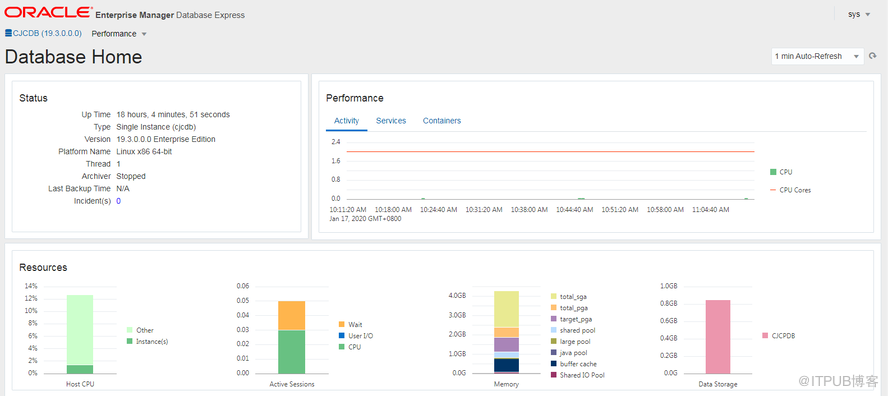Click the User I/O legend swatch

coord(341,335)
